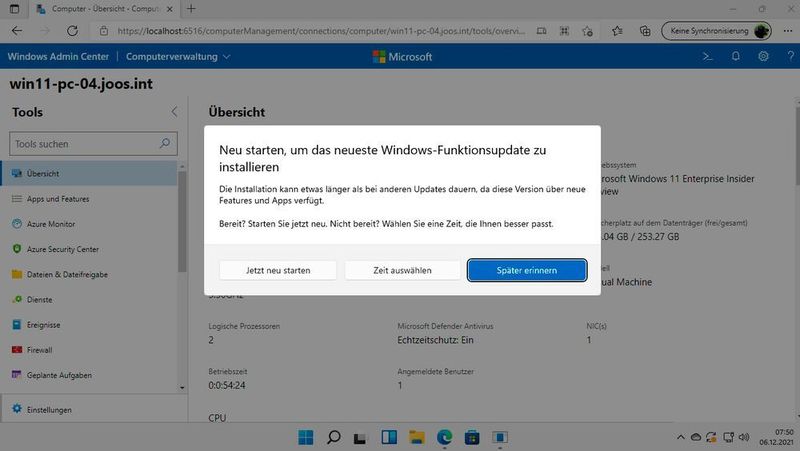
Task: Collapse the Tools panel chevron
Action: (174, 112)
